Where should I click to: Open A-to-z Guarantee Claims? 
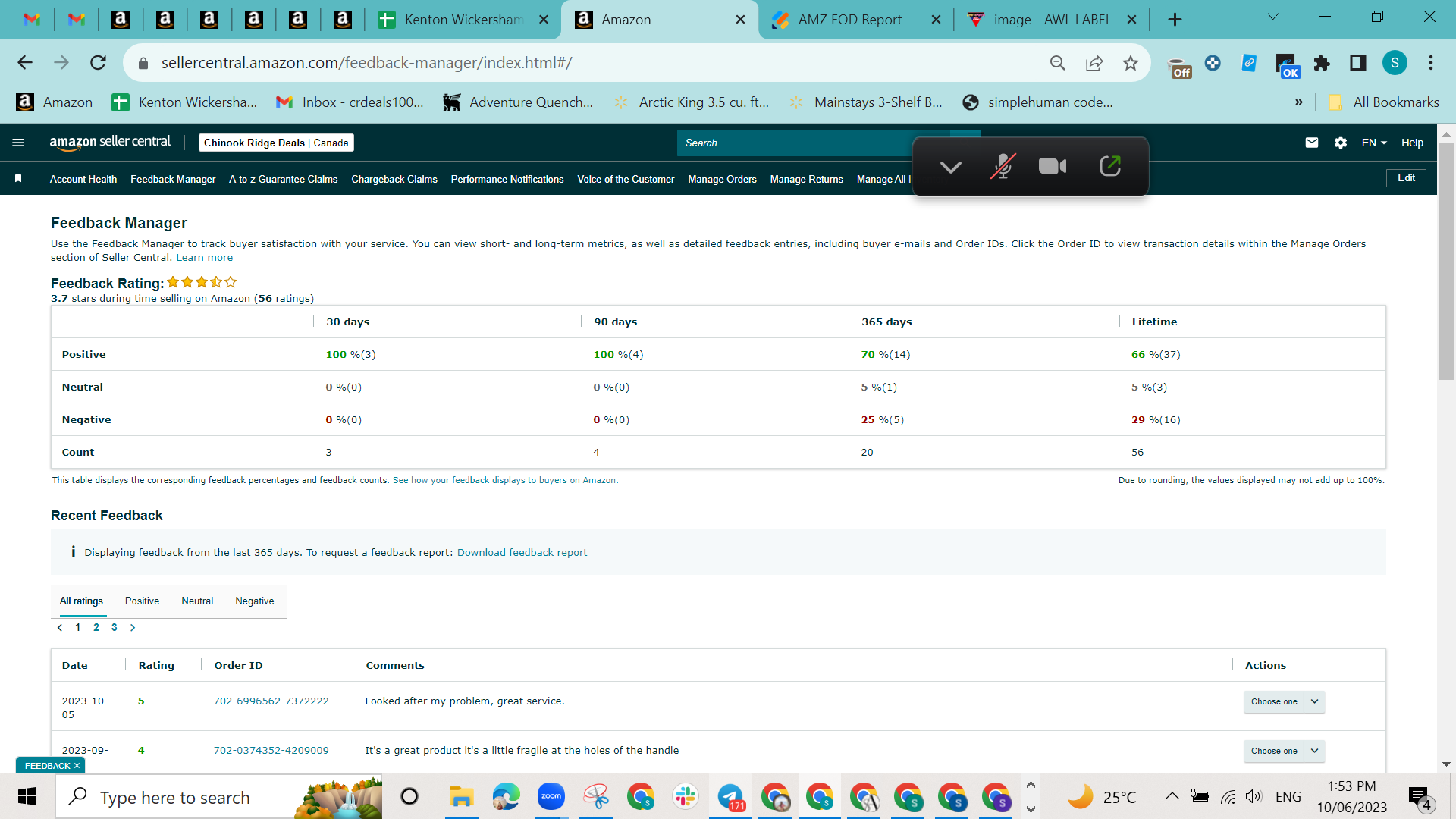click(283, 179)
